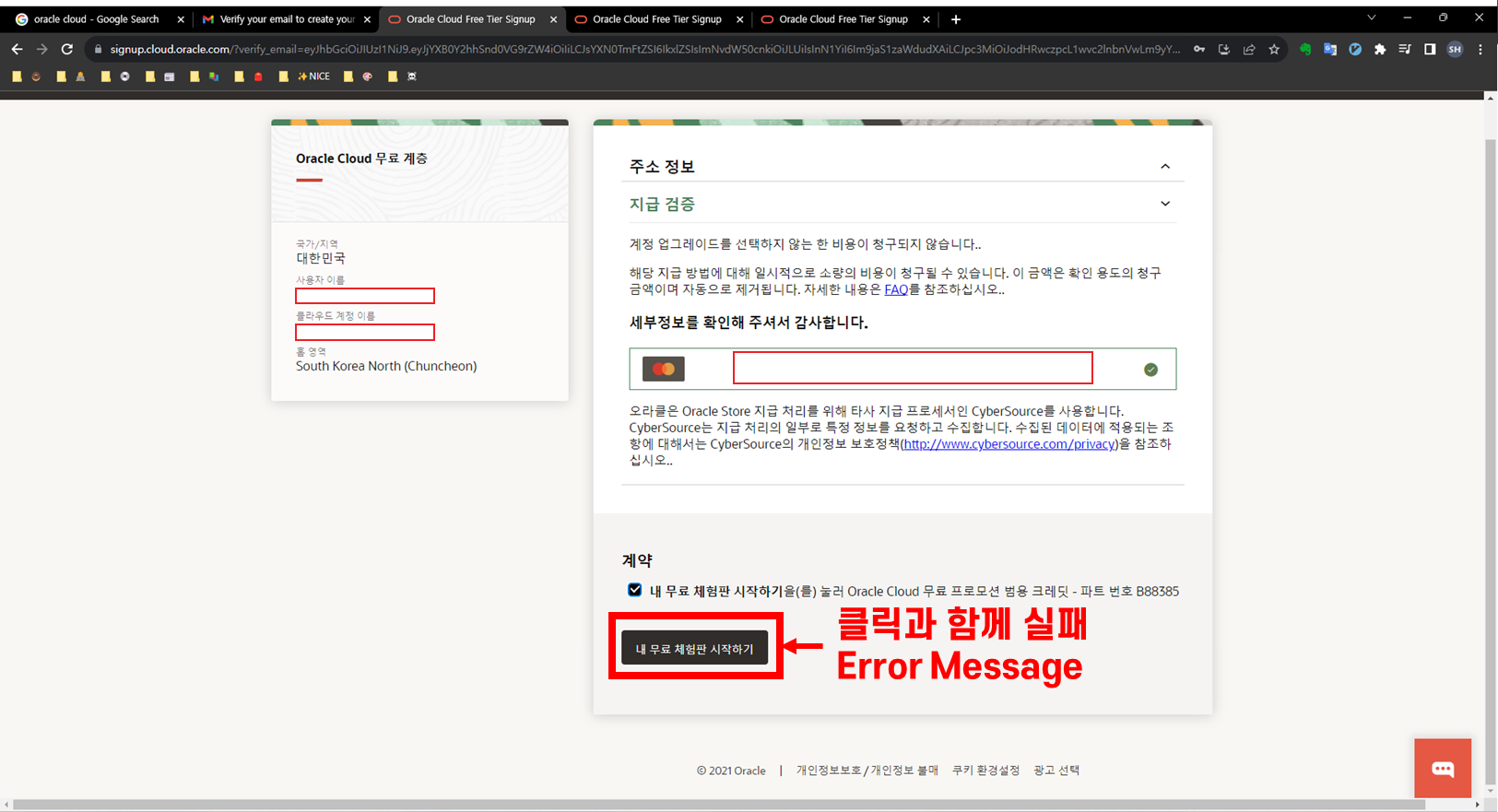Open the Google Translate extension

click(1330, 49)
